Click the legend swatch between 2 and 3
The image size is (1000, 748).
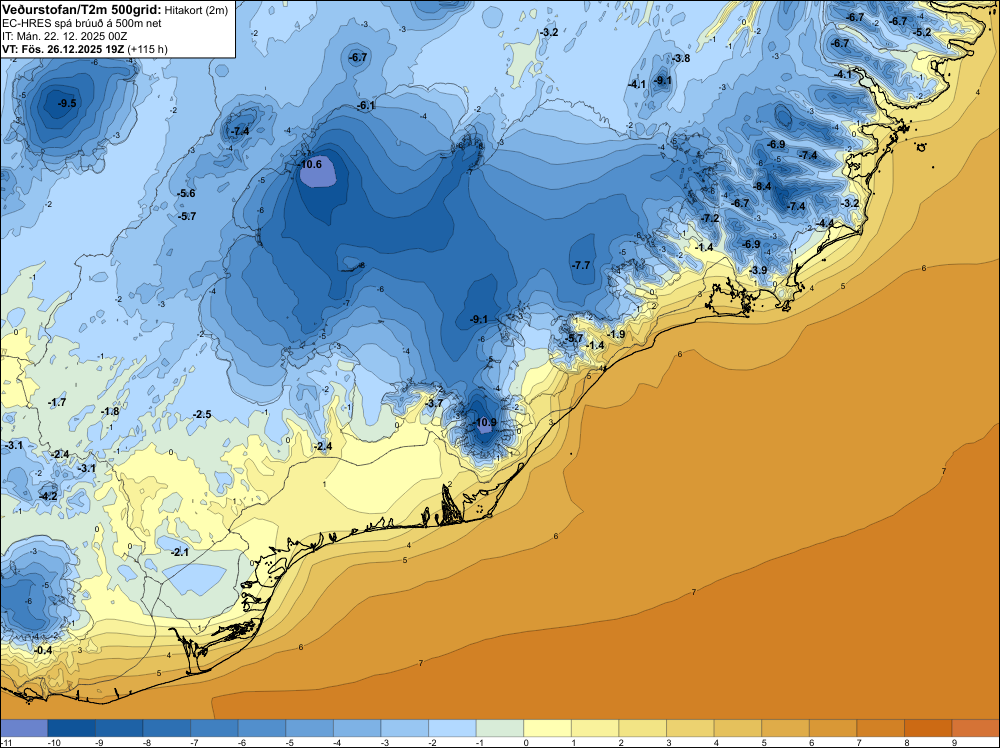point(643,728)
